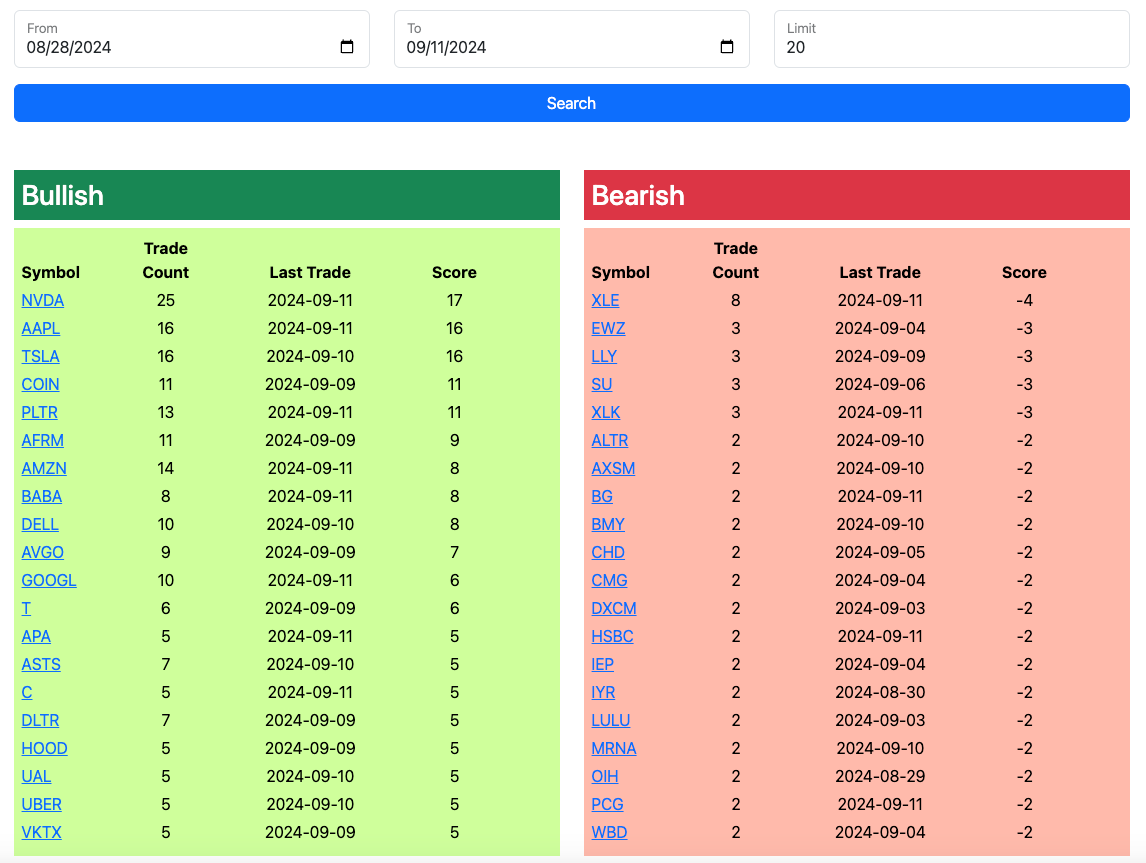Open the OIH symbol link

point(605,777)
